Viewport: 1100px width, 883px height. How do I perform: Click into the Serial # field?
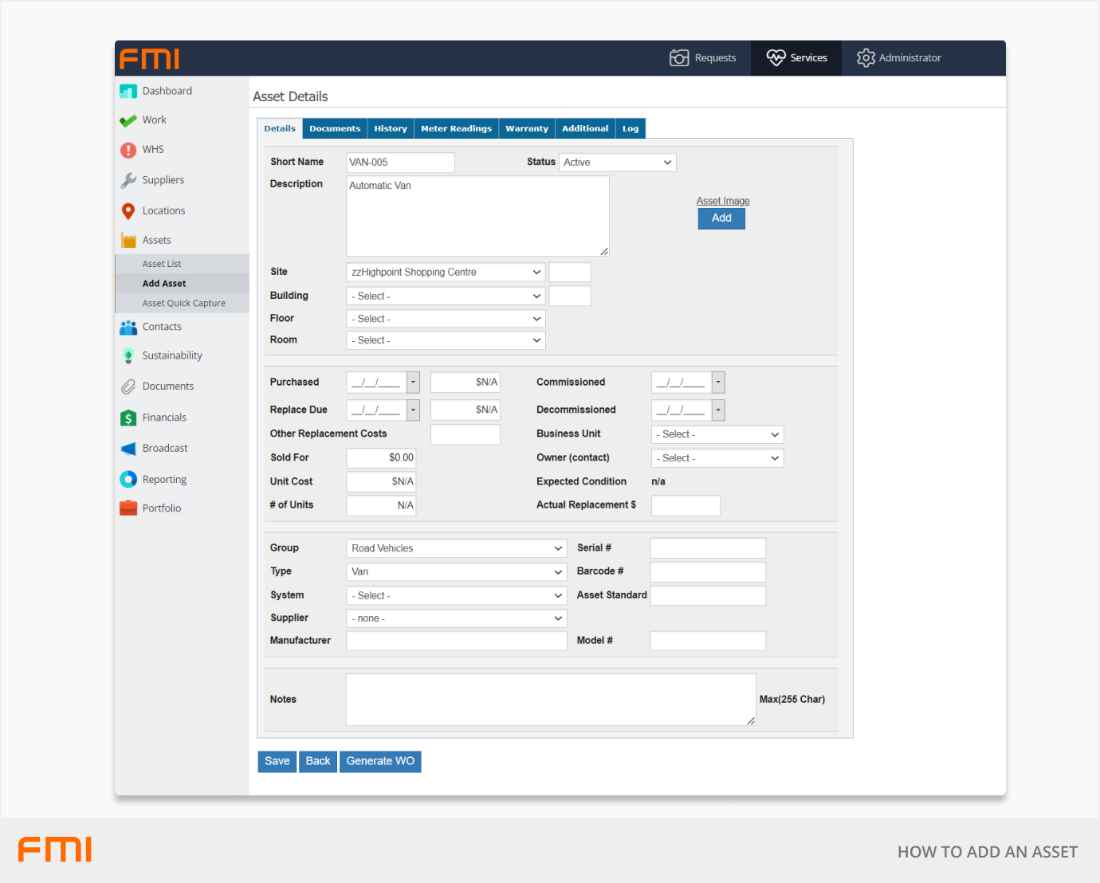pos(707,548)
